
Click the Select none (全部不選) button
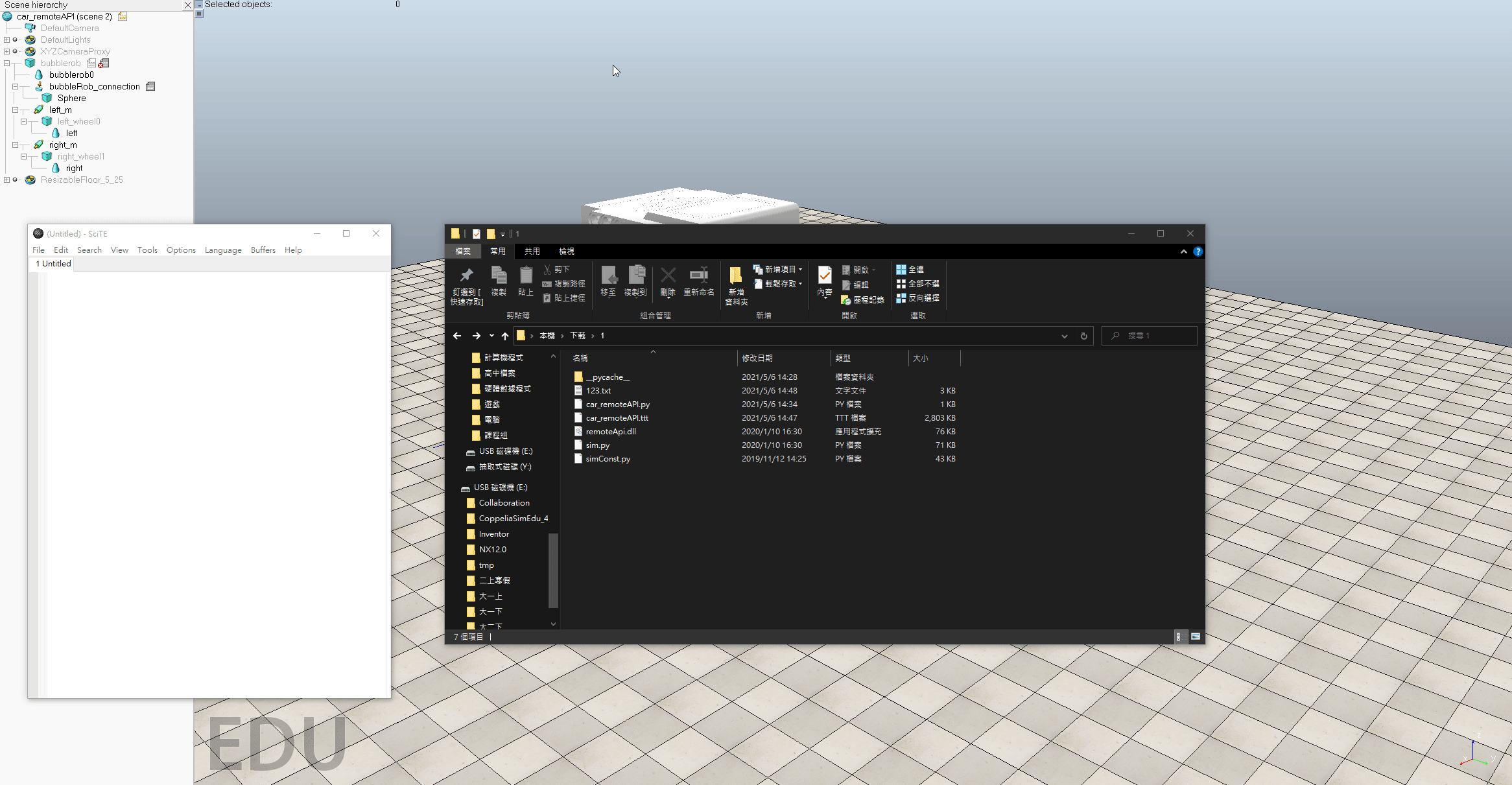coord(917,283)
